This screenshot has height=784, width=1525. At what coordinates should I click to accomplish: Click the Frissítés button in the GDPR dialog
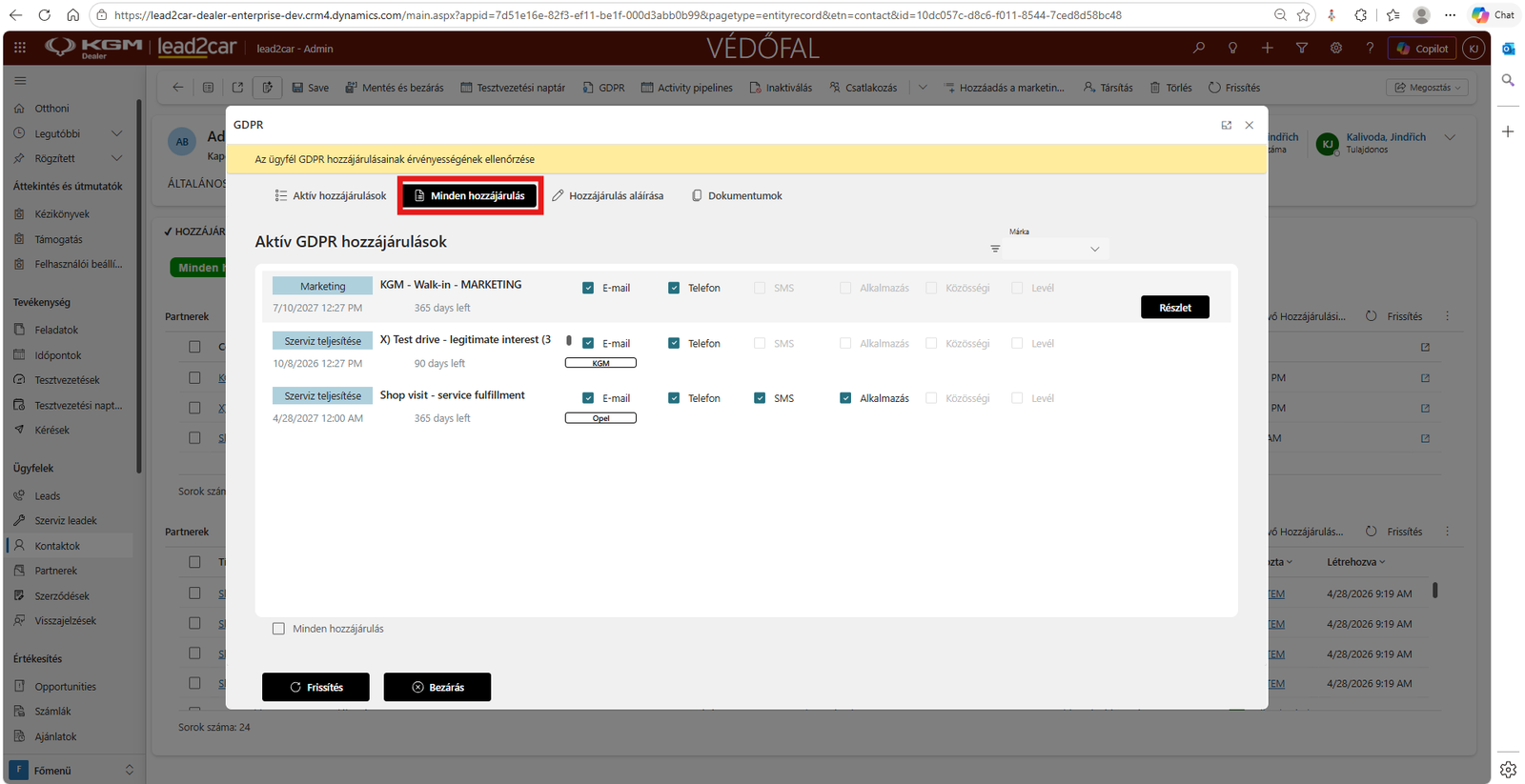315,687
